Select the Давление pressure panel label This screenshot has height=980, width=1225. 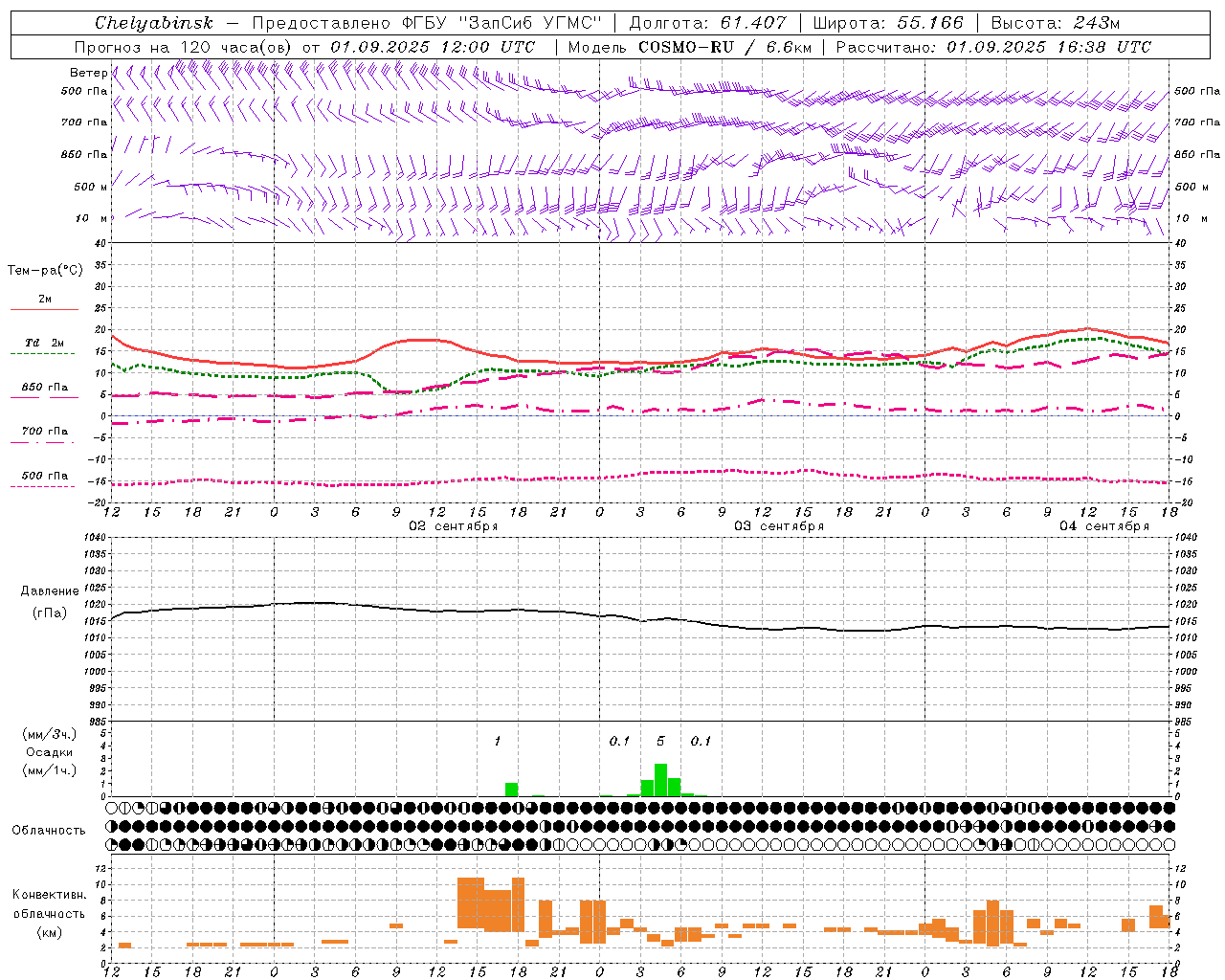50,591
